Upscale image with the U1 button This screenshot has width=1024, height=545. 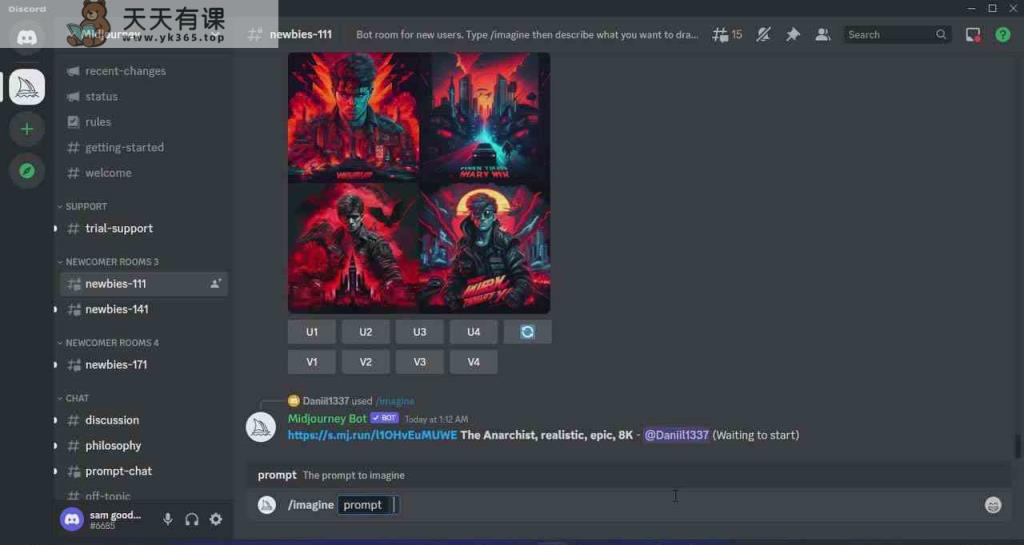tap(312, 332)
